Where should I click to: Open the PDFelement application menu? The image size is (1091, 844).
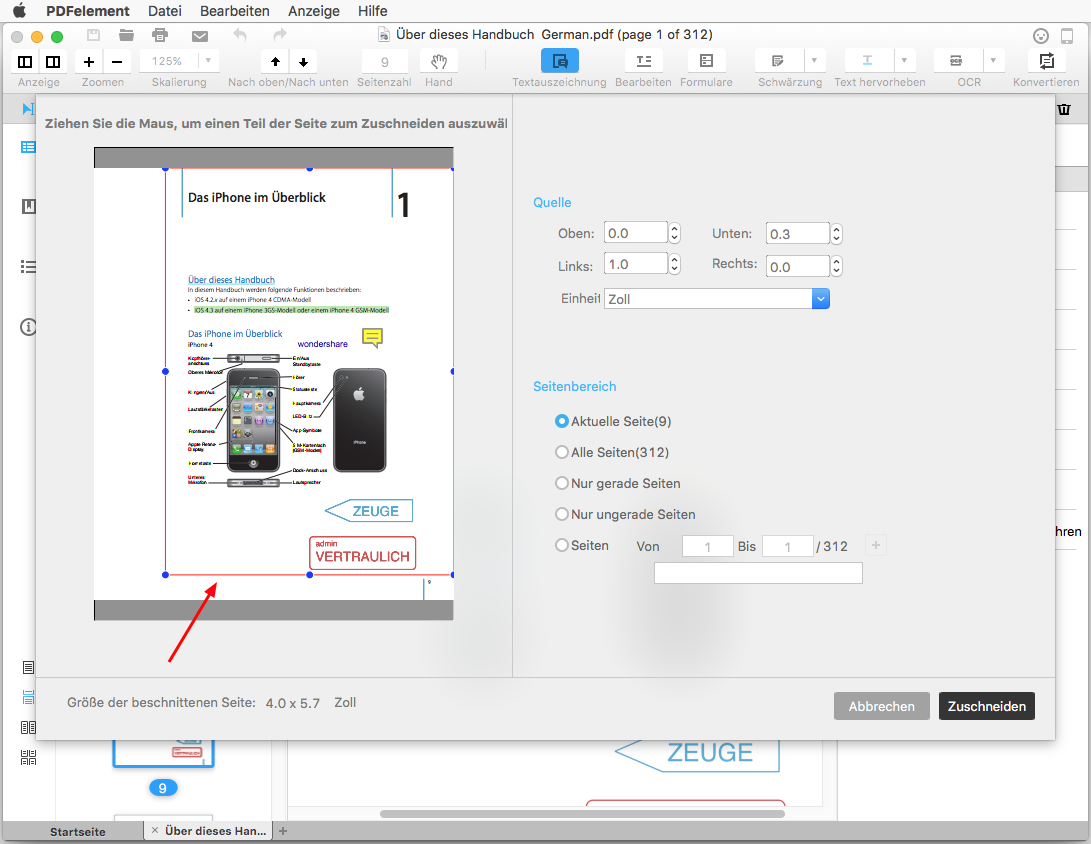pos(88,11)
